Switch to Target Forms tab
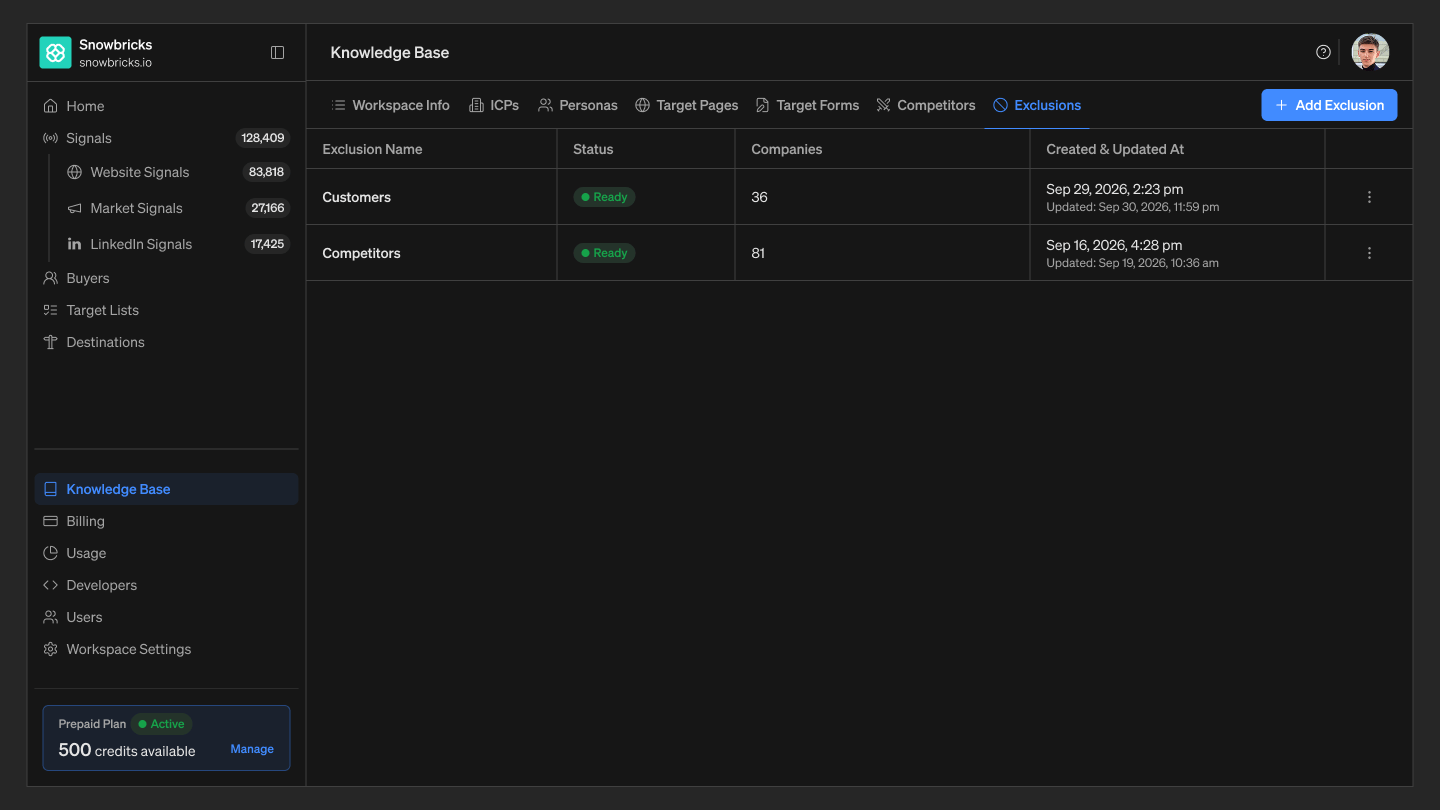The height and width of the screenshot is (810, 1440). point(807,105)
